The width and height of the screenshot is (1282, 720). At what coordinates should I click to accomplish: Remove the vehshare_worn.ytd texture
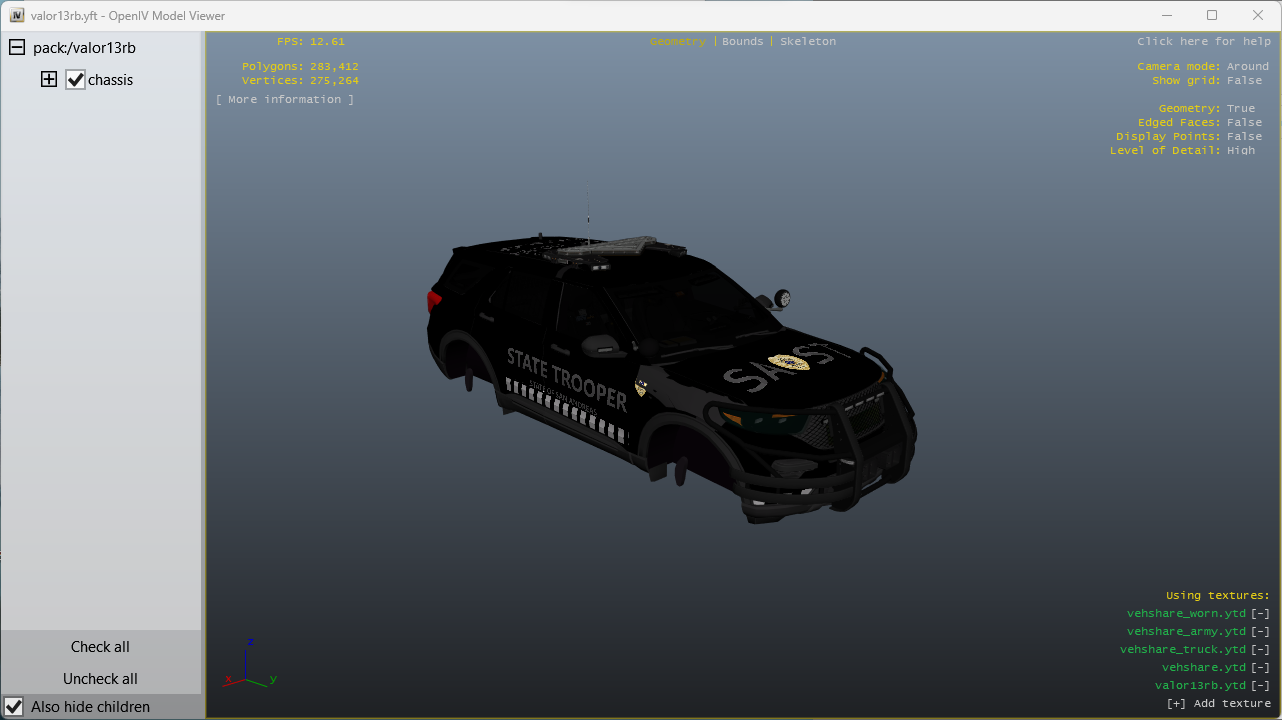click(x=1260, y=614)
